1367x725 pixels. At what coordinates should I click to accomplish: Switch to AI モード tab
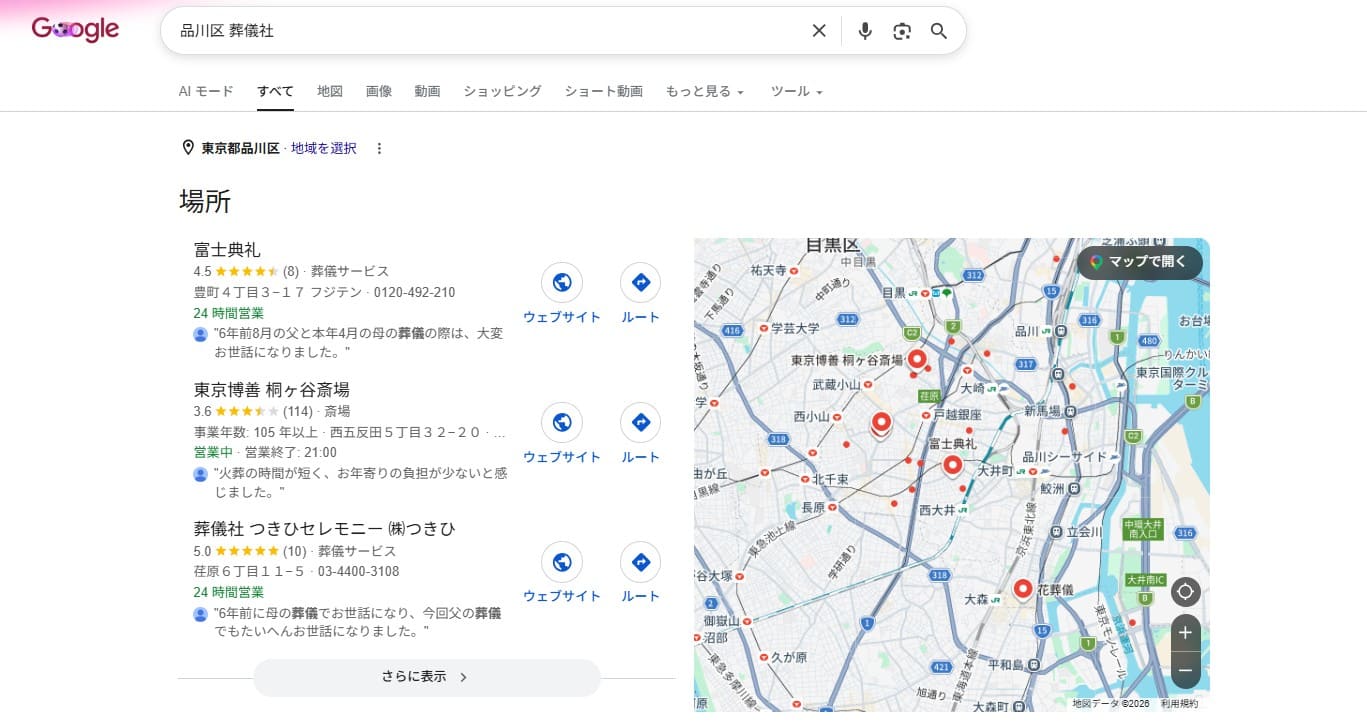pyautogui.click(x=206, y=91)
